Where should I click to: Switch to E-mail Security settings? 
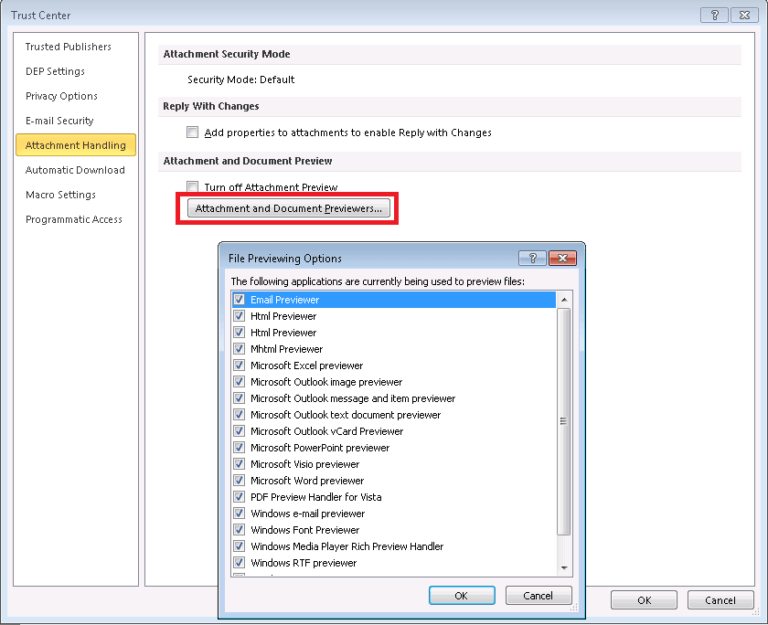(x=59, y=121)
